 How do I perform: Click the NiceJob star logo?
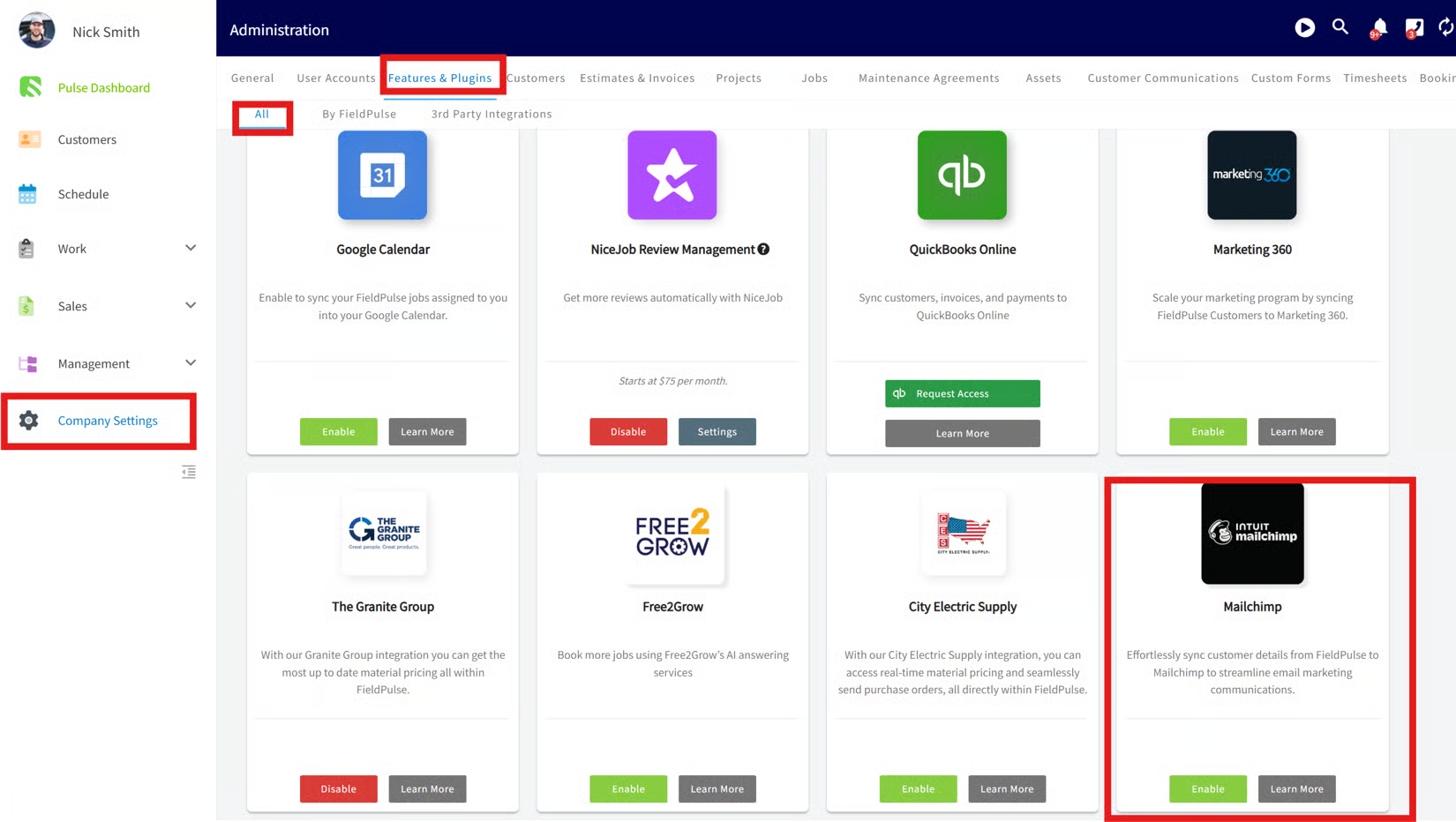point(672,175)
